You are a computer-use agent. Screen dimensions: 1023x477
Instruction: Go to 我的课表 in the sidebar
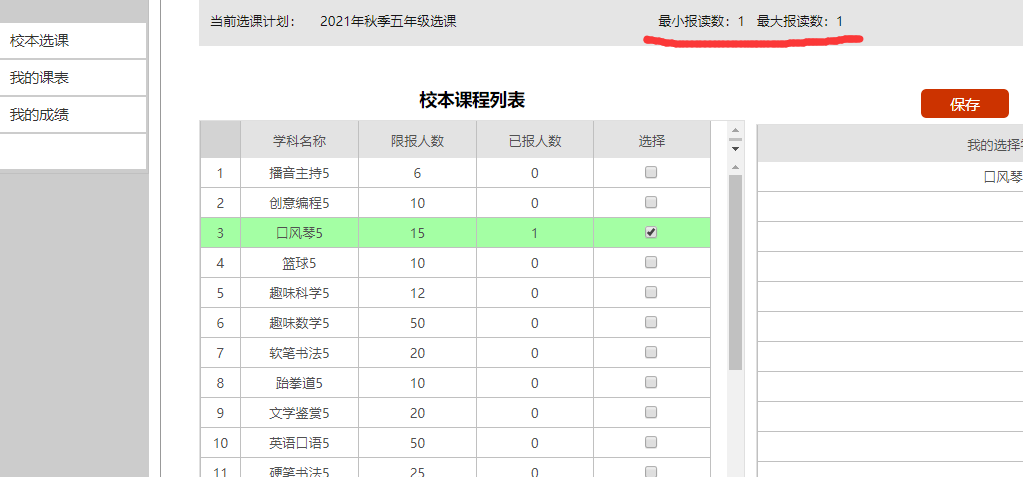tap(40, 78)
